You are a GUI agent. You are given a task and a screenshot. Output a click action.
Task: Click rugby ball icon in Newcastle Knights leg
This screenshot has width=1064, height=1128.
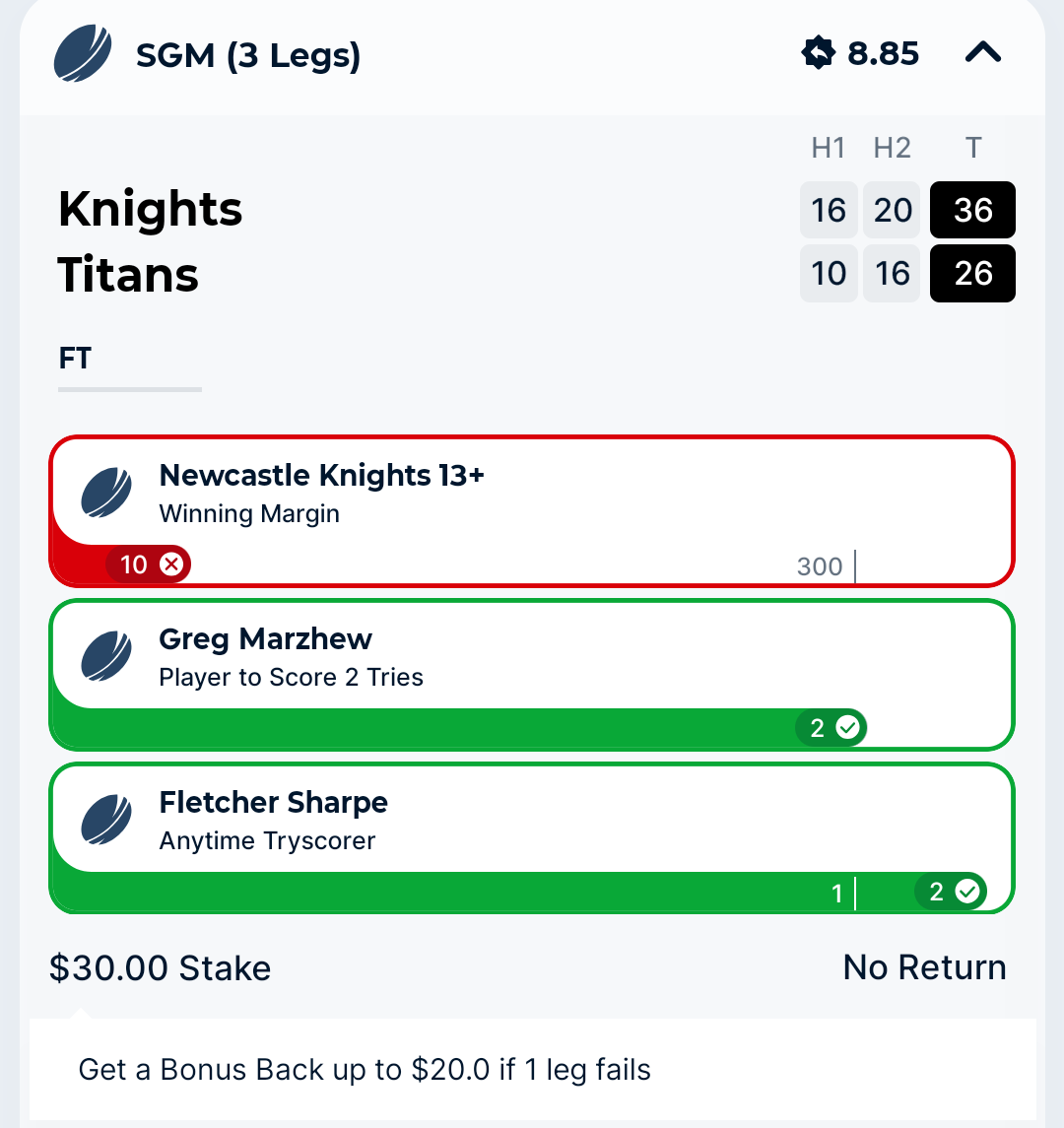(x=106, y=494)
